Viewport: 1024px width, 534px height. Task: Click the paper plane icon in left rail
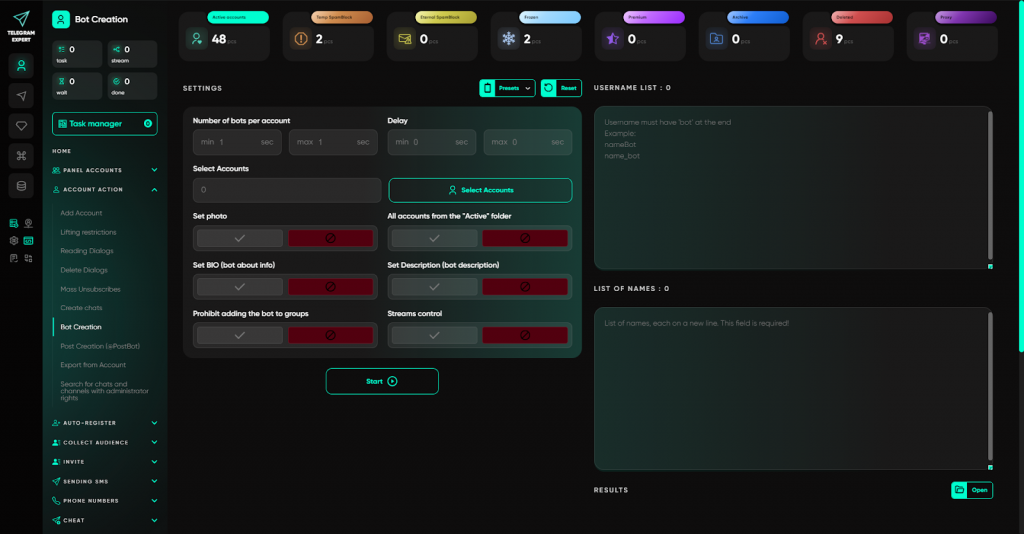click(x=21, y=95)
